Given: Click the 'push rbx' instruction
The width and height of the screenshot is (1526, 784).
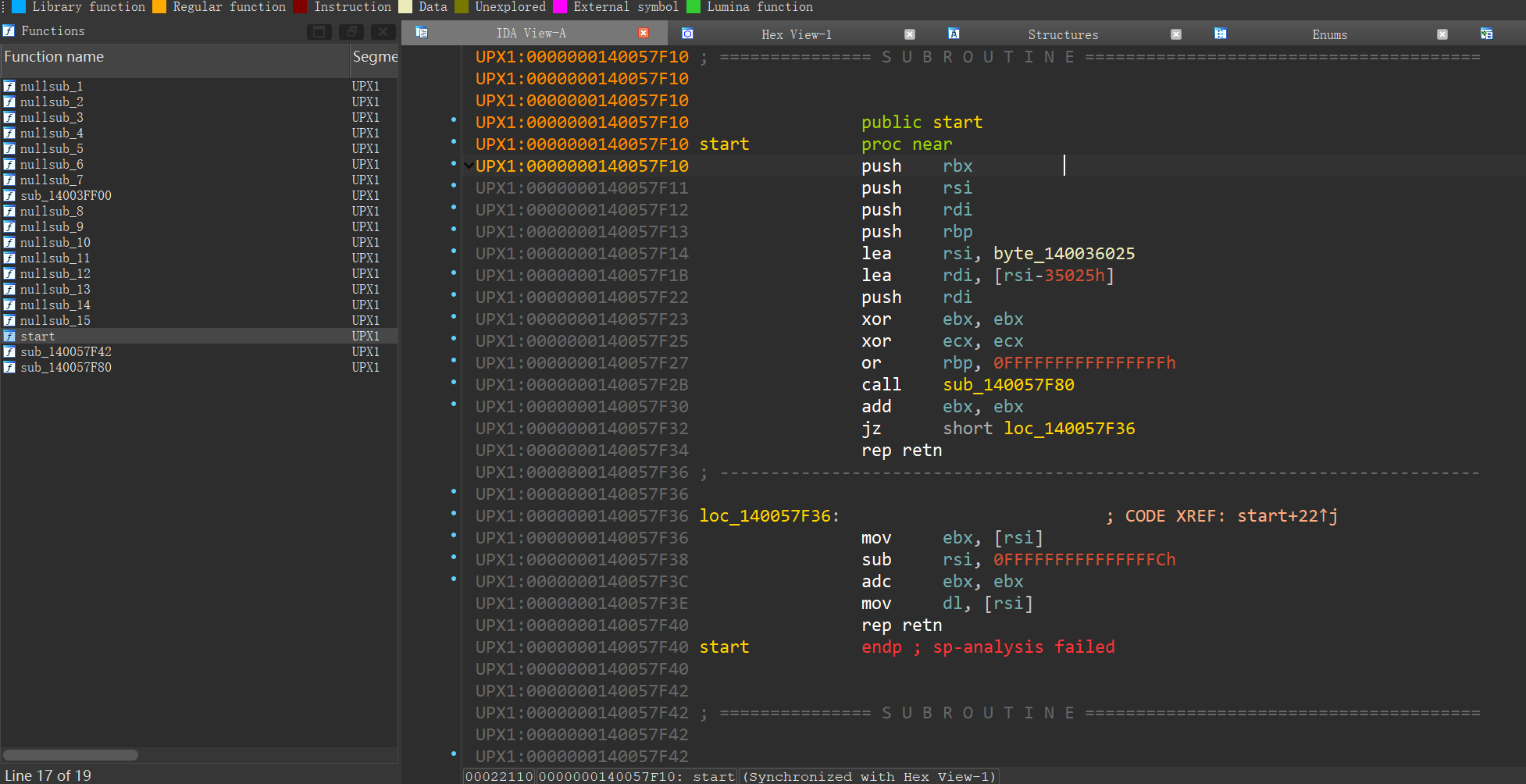Looking at the screenshot, I should 917,166.
